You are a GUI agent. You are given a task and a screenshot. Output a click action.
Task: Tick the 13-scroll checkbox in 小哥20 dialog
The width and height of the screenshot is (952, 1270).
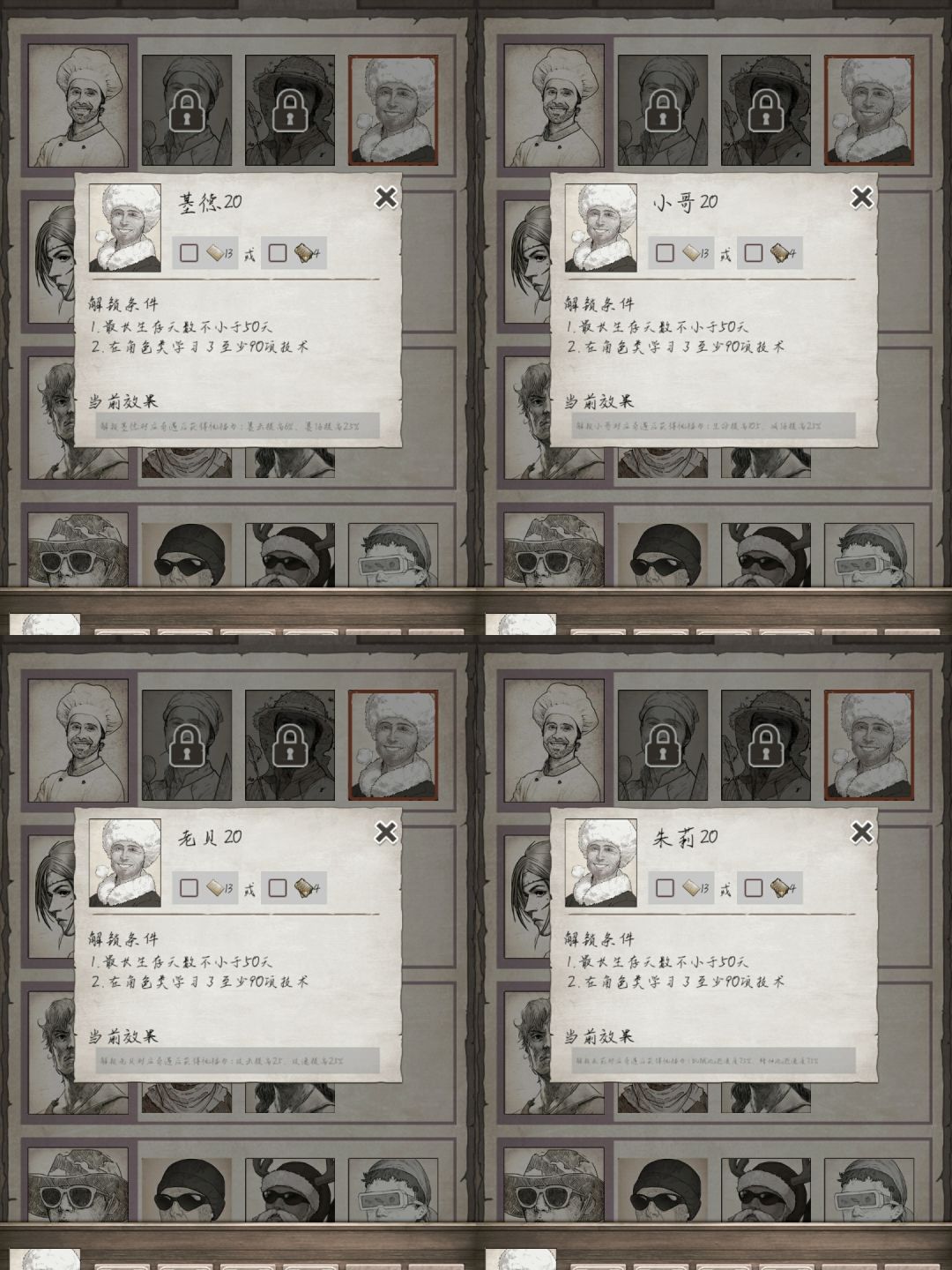pos(665,253)
